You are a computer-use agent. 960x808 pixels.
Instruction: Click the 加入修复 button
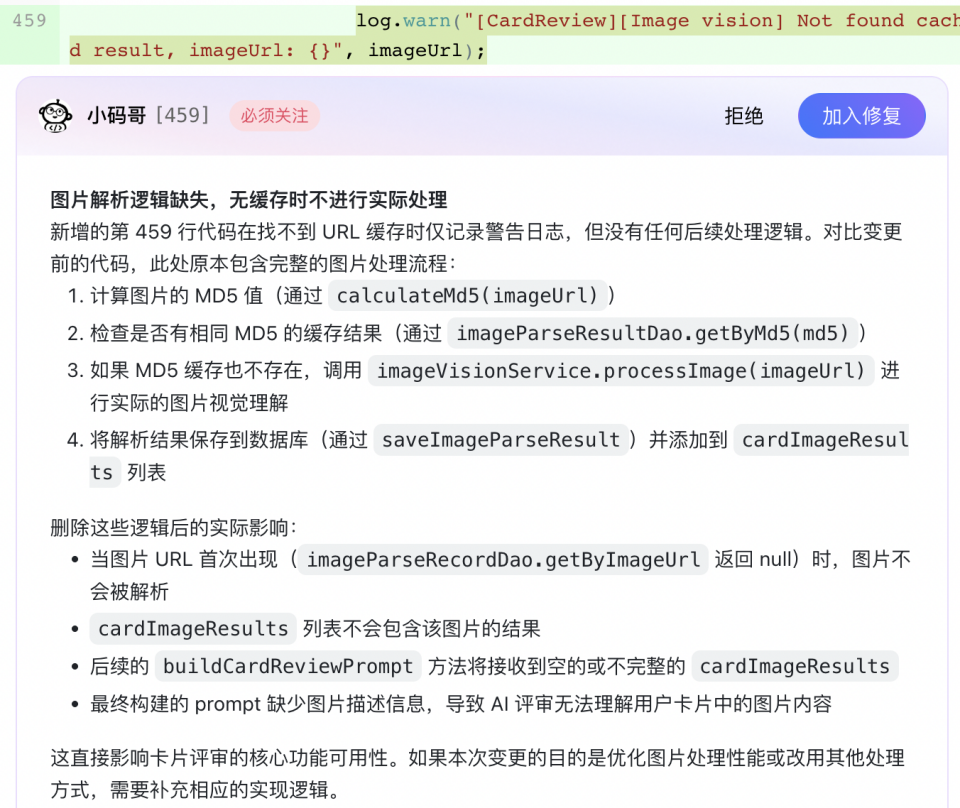(x=861, y=116)
